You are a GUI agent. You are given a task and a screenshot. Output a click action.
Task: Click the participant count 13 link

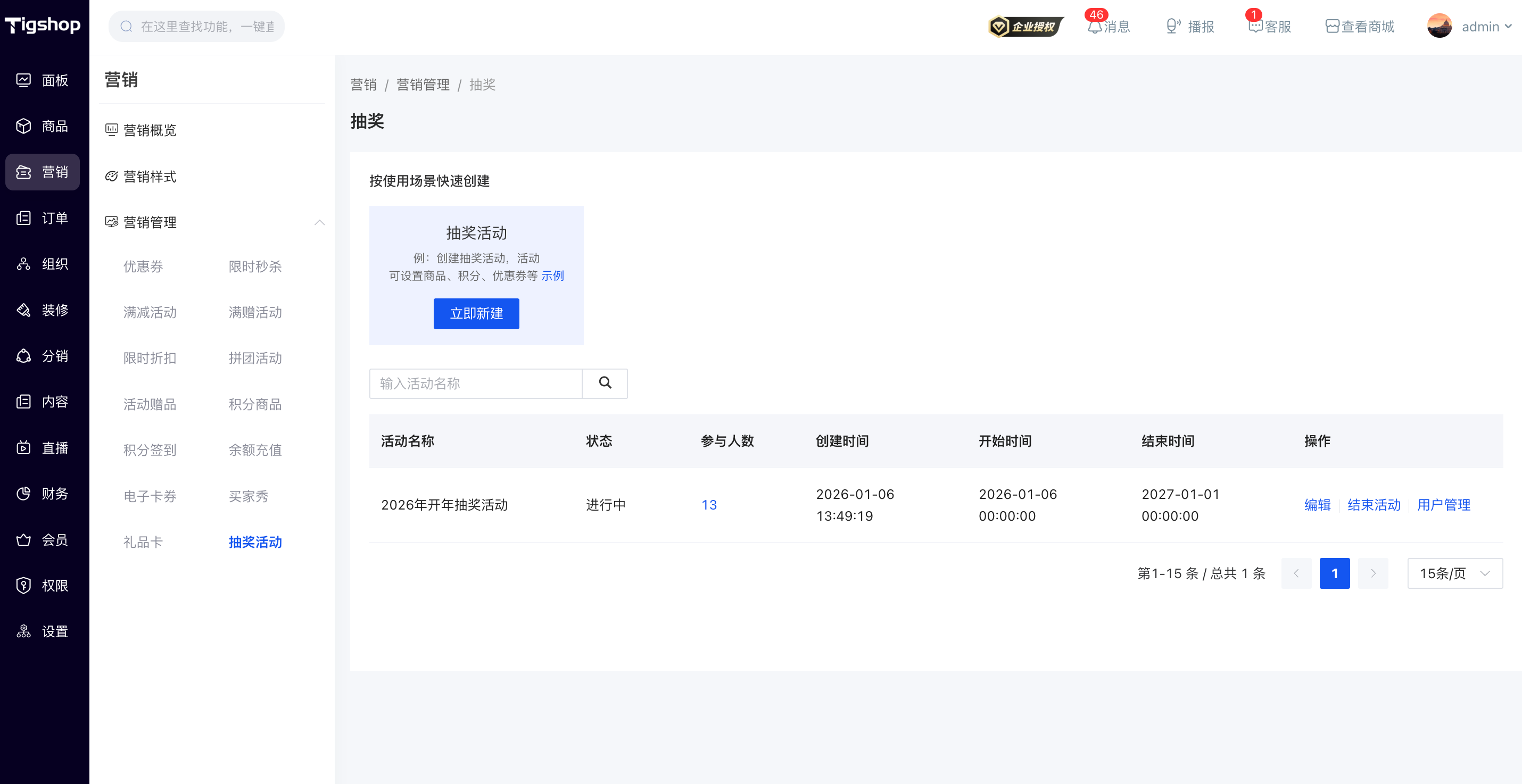[x=709, y=505]
